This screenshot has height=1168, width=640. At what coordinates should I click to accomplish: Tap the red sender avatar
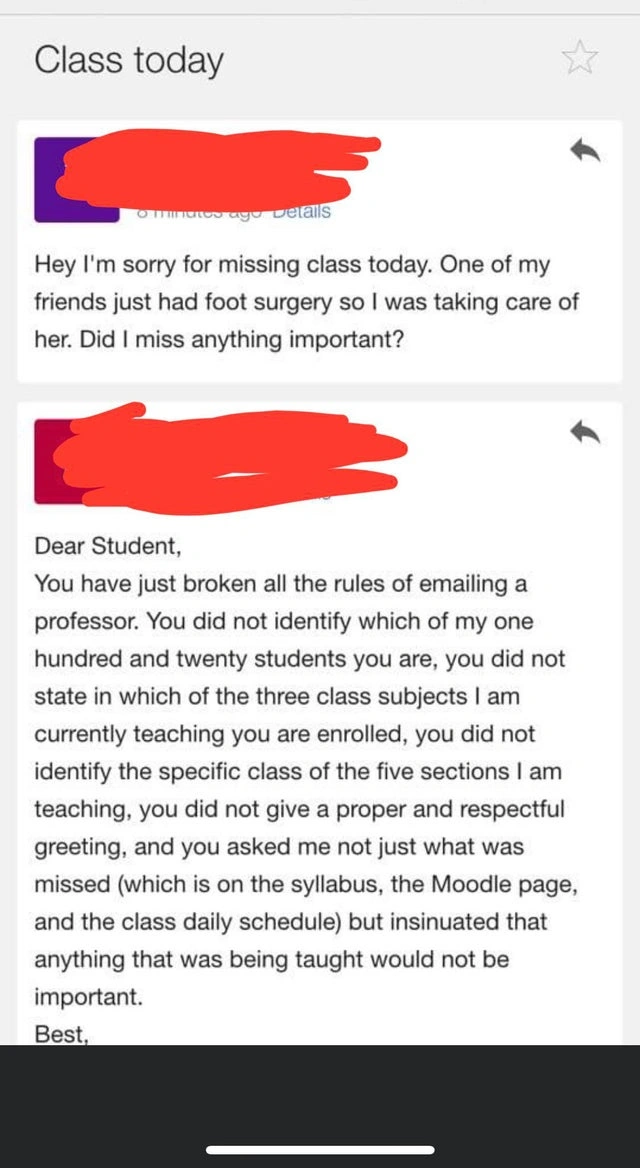[48, 462]
